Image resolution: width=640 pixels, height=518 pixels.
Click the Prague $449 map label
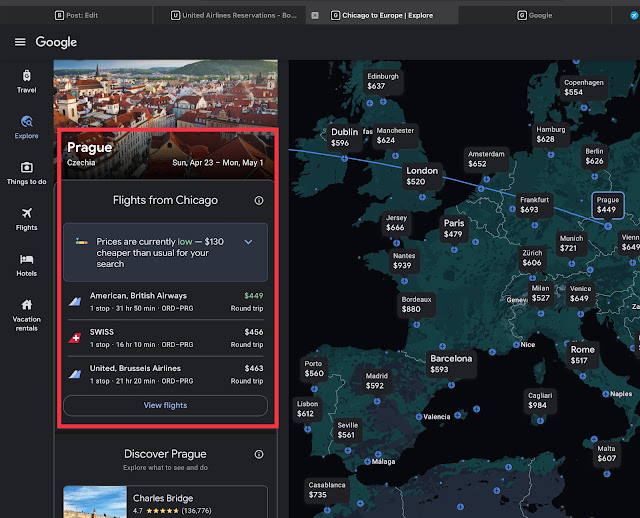(608, 205)
